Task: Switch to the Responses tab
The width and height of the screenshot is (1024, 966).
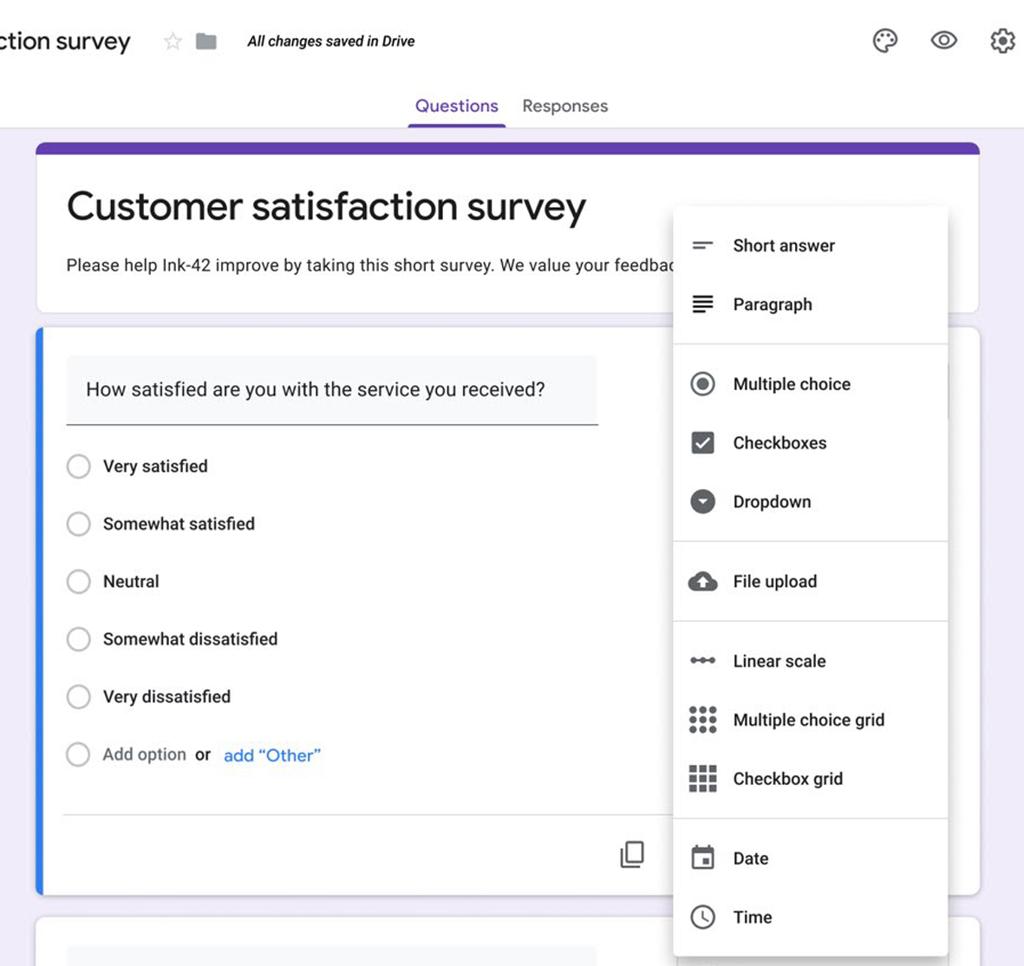Action: click(565, 106)
